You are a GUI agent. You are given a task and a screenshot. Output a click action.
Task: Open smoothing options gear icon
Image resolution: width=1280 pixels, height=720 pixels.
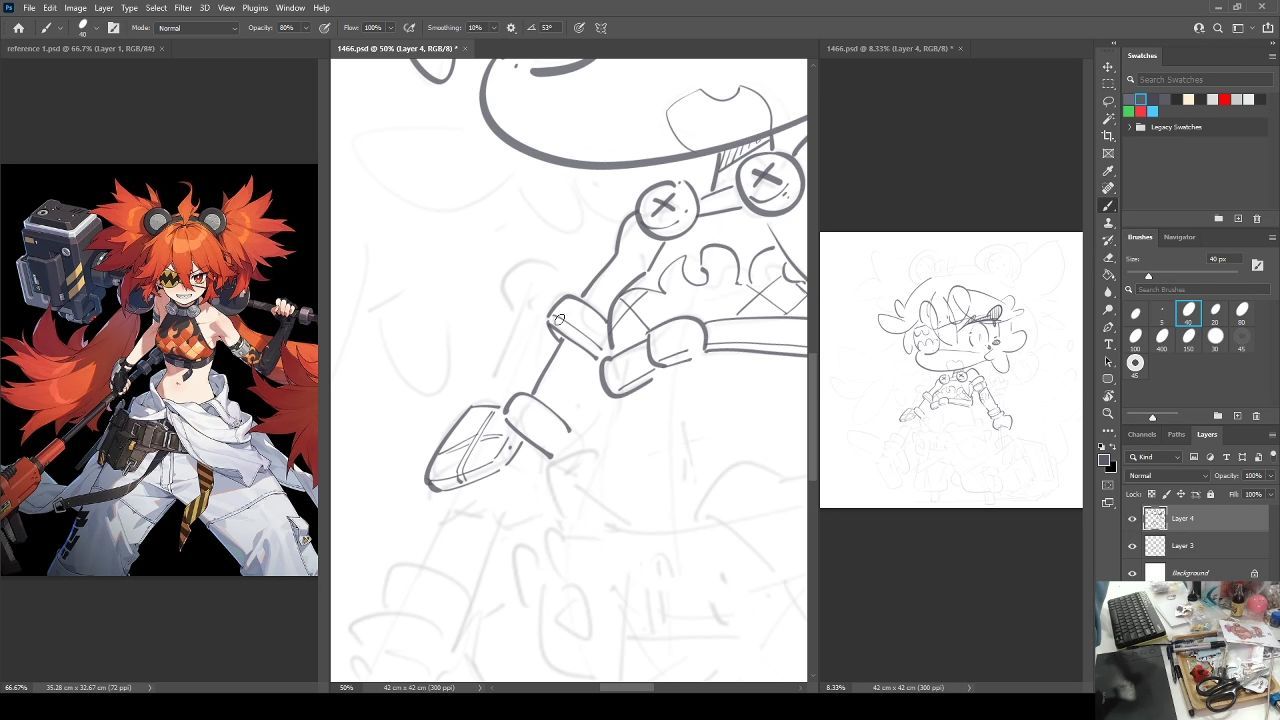click(x=511, y=28)
